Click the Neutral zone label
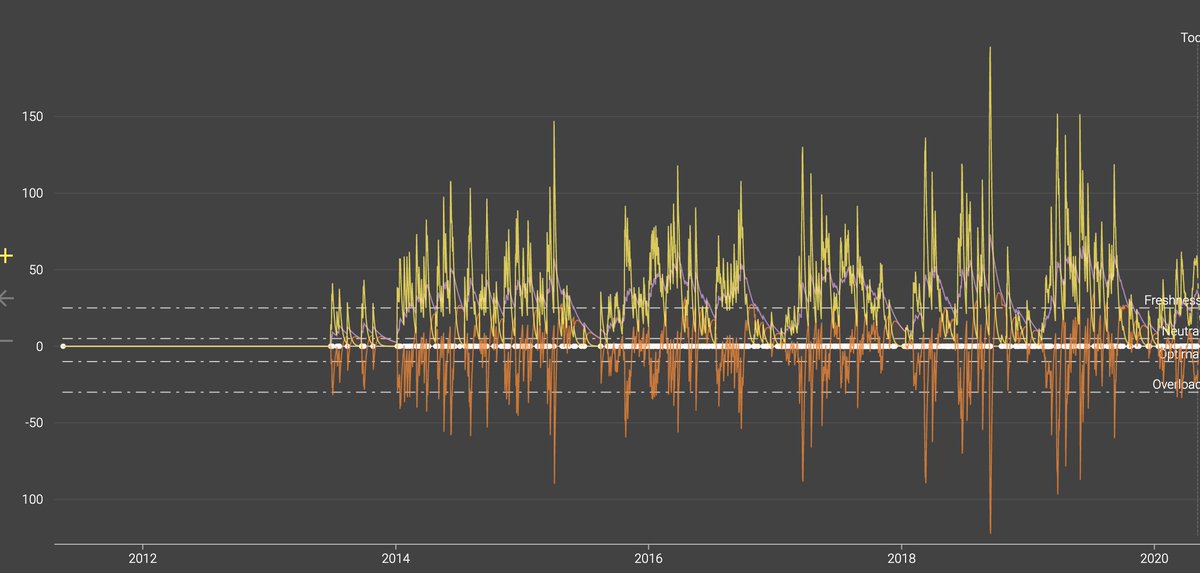The height and width of the screenshot is (573, 1200). [x=1180, y=331]
